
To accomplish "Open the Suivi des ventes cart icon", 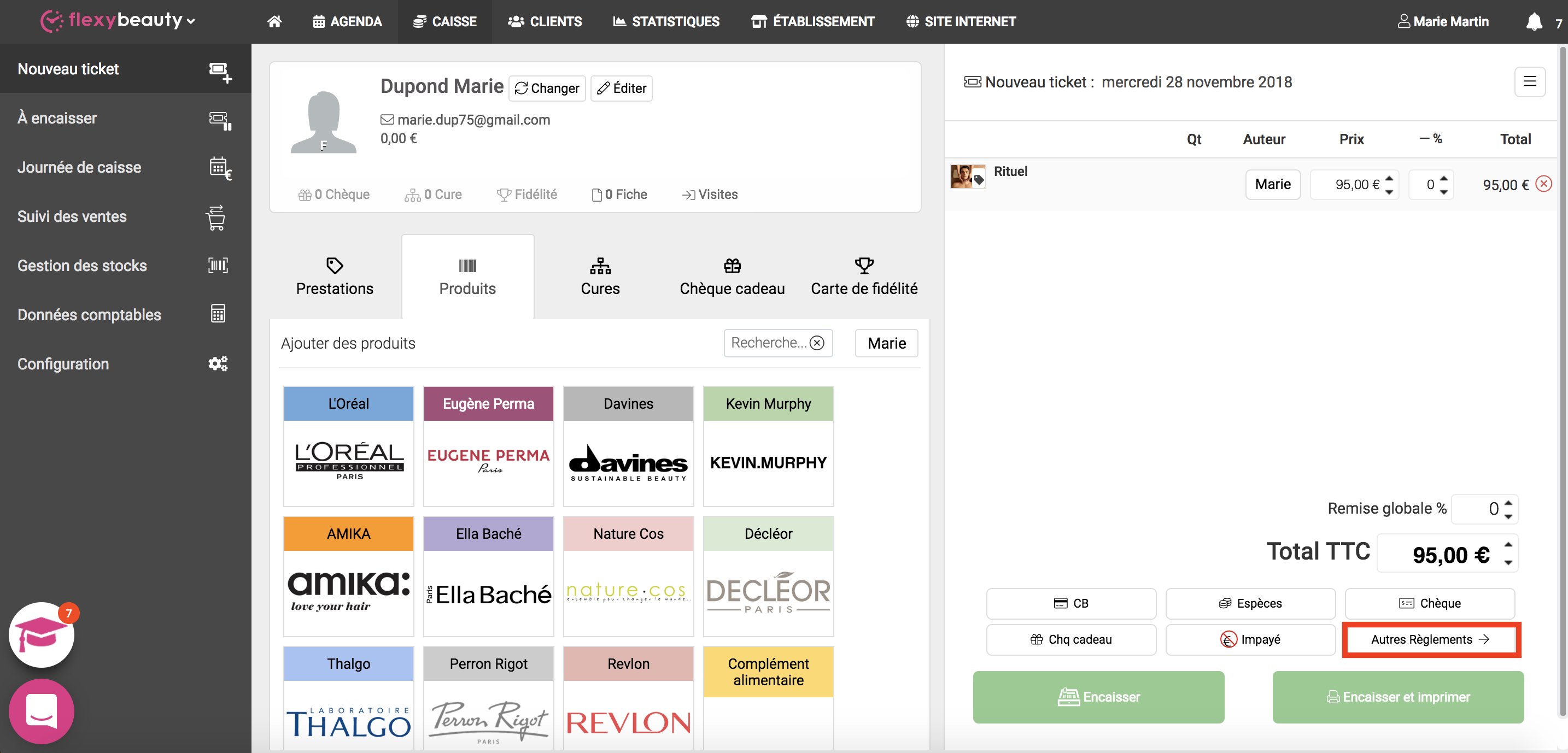I will (x=216, y=217).
